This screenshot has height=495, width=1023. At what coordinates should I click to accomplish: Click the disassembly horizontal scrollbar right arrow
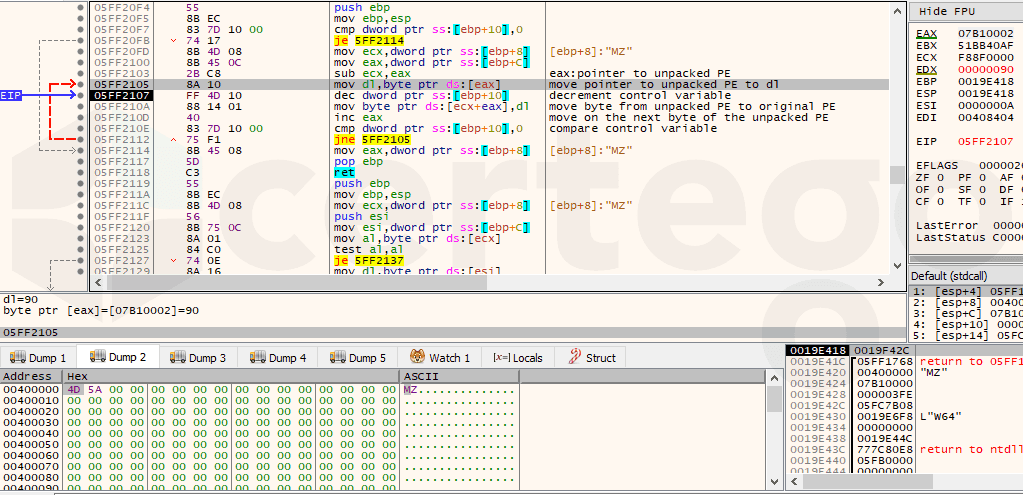pos(882,283)
